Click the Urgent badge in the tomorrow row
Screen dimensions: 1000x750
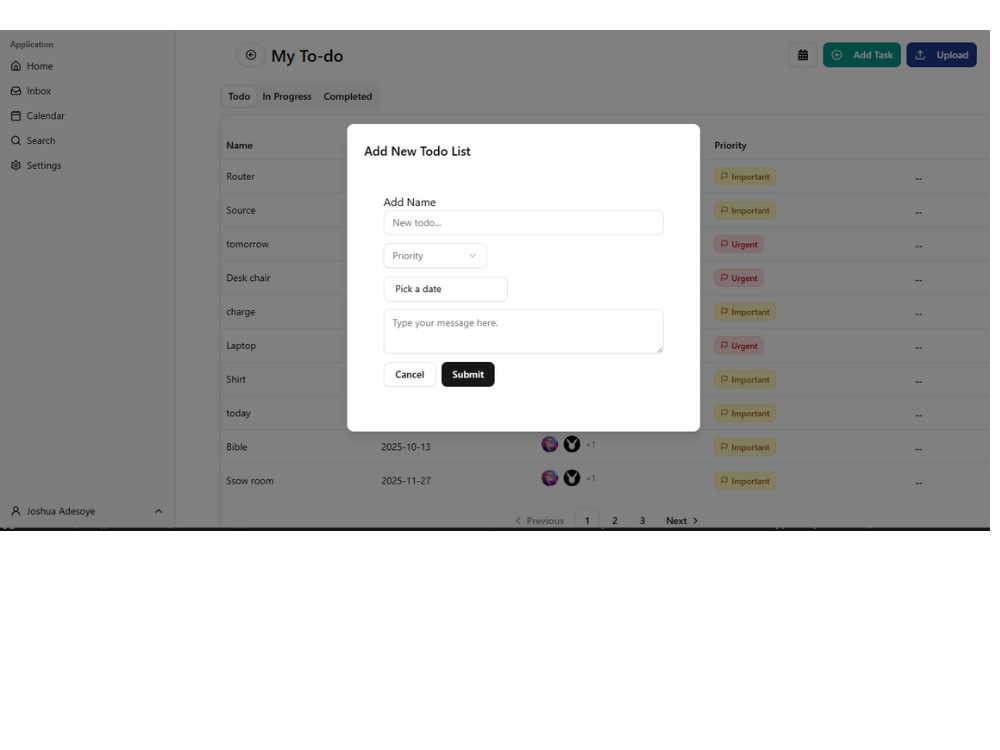point(739,244)
